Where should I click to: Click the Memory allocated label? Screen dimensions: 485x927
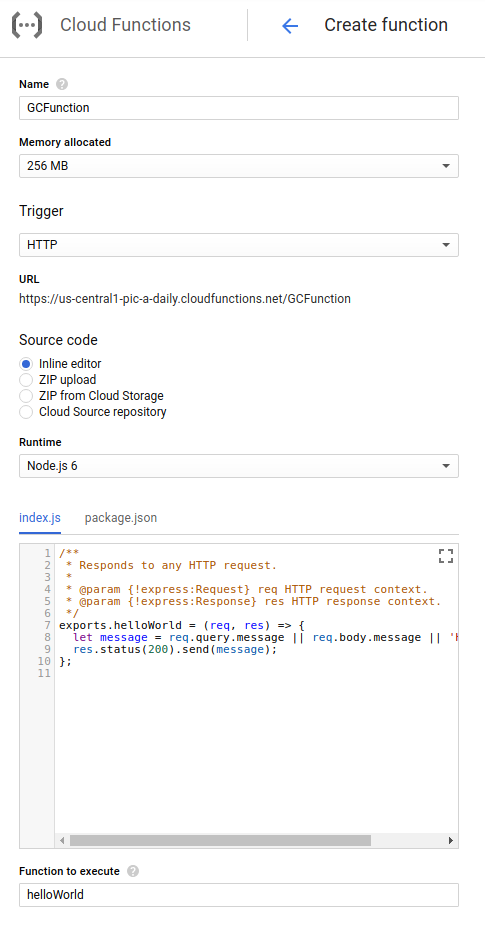[64, 142]
